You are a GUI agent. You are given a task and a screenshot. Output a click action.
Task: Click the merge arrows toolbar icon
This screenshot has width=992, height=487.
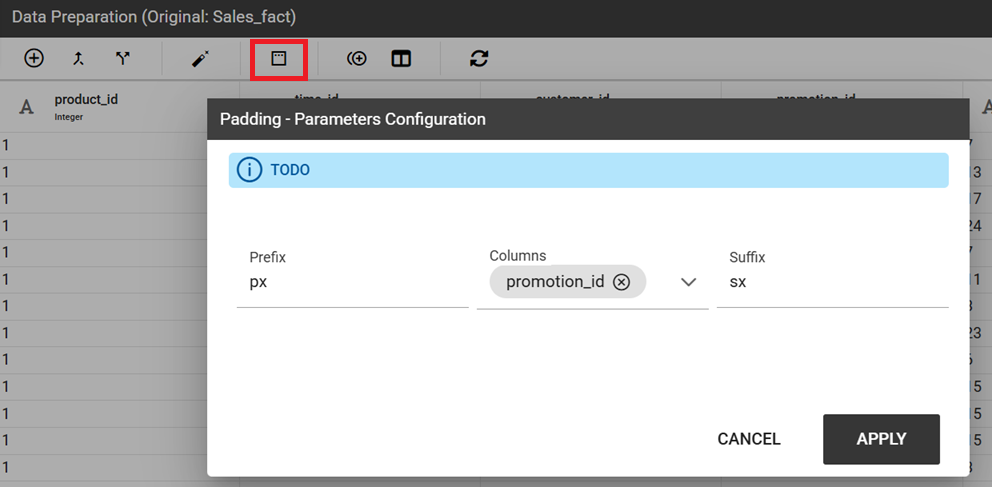click(x=78, y=59)
